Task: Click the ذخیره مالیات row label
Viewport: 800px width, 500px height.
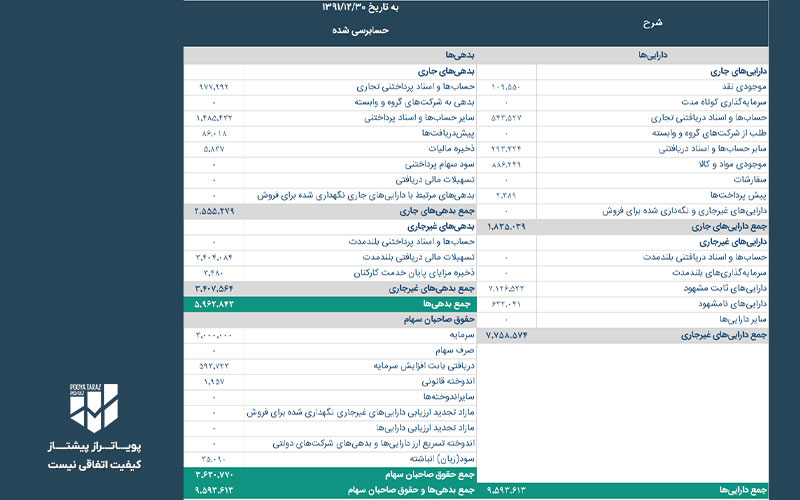Action: 452,149
